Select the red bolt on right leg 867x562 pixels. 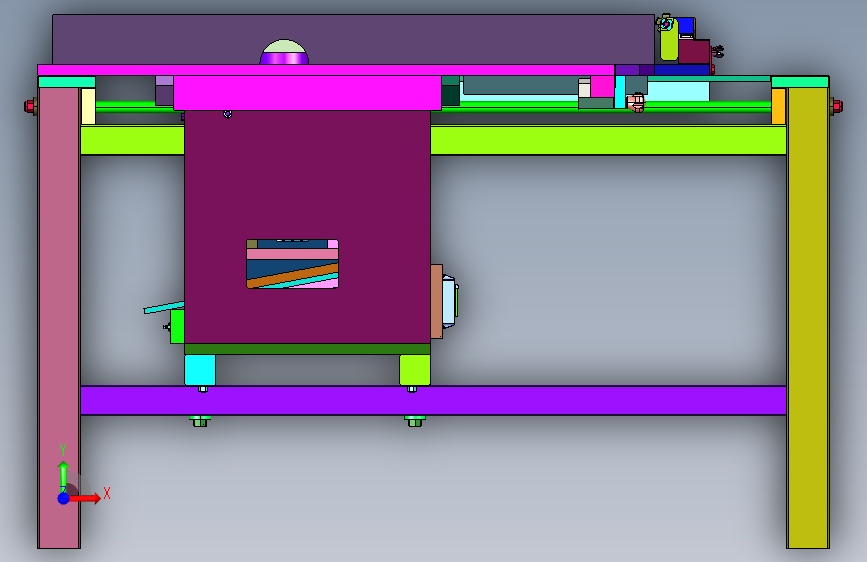pyautogui.click(x=836, y=106)
